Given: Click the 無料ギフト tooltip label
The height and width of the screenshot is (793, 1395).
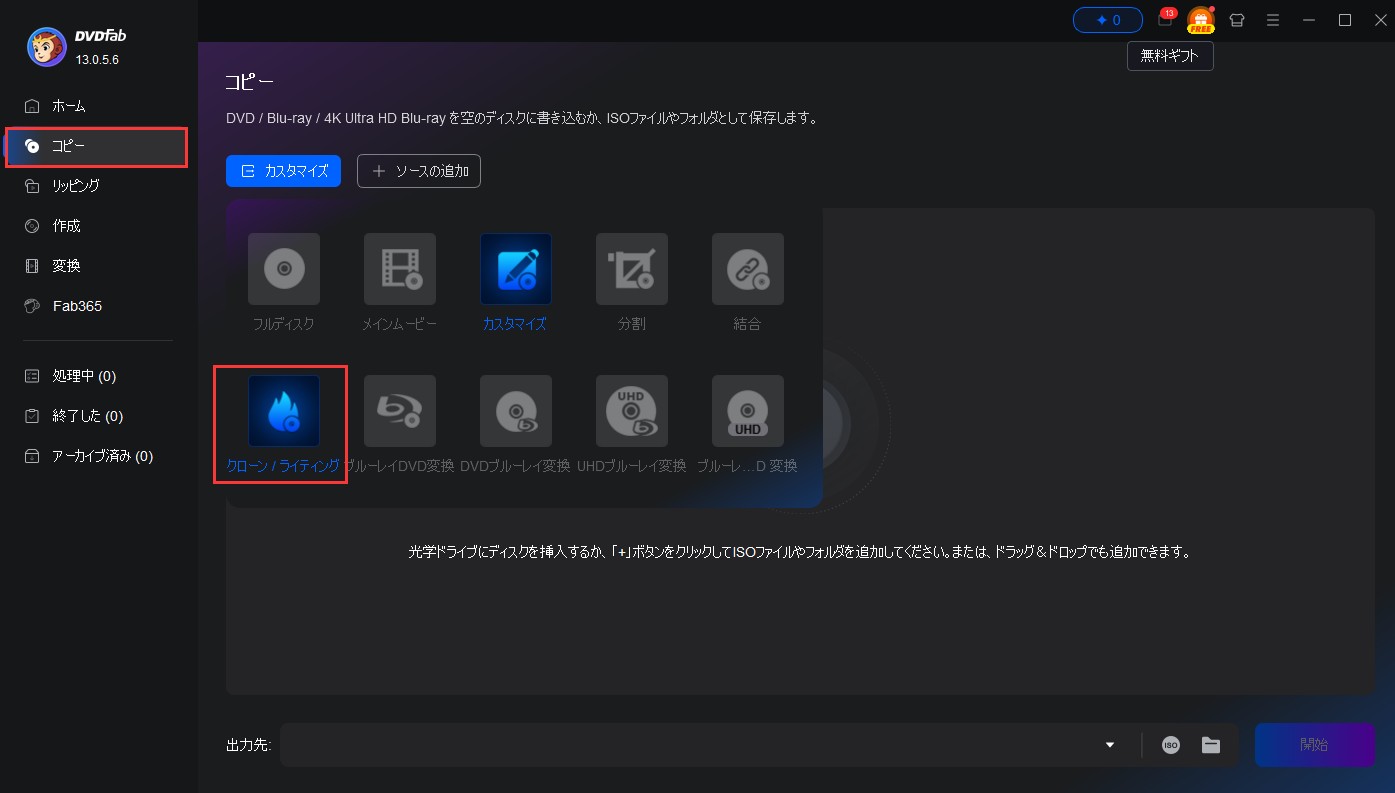Looking at the screenshot, I should [1170, 57].
